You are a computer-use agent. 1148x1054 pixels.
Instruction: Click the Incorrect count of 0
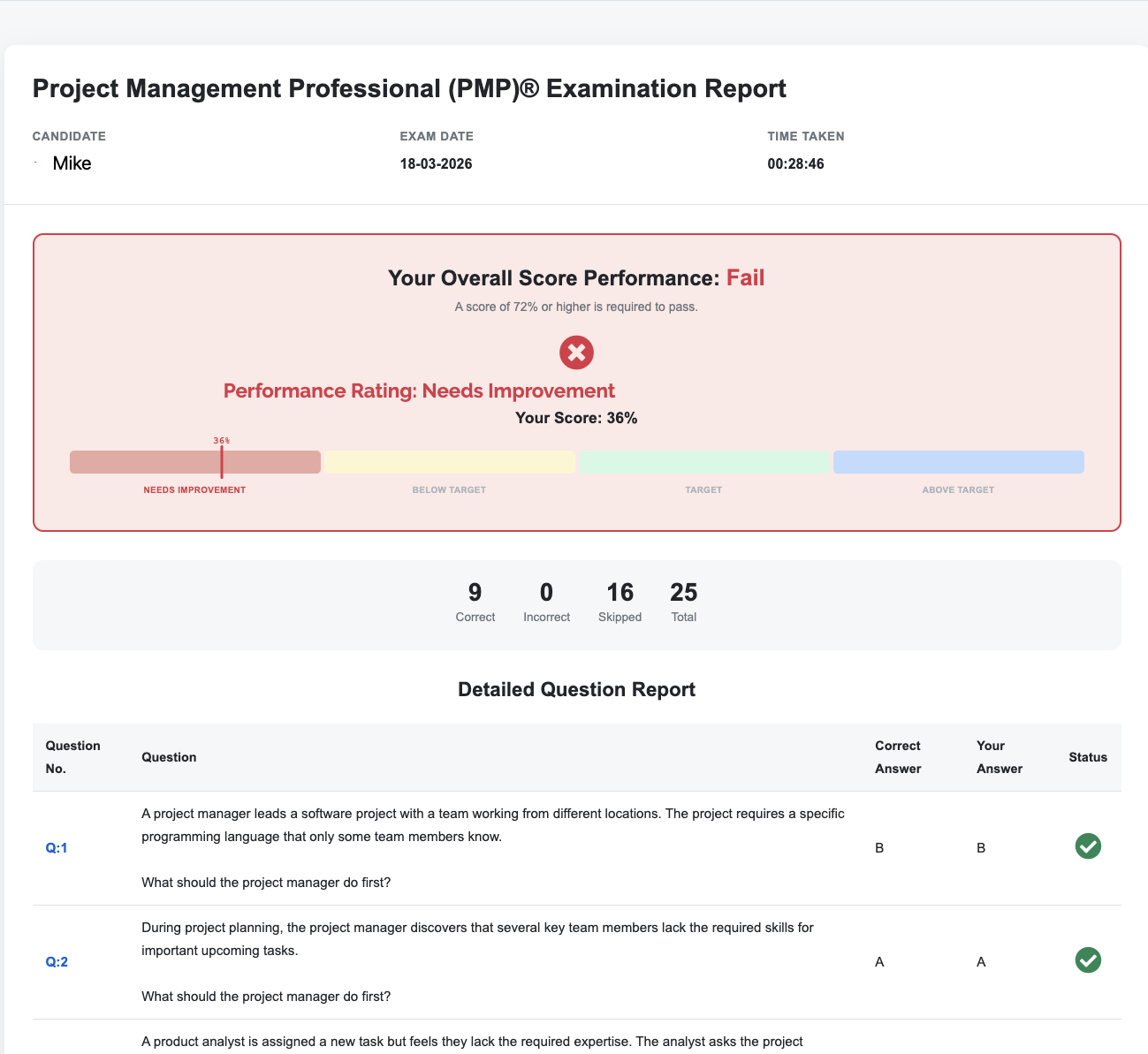(x=546, y=593)
